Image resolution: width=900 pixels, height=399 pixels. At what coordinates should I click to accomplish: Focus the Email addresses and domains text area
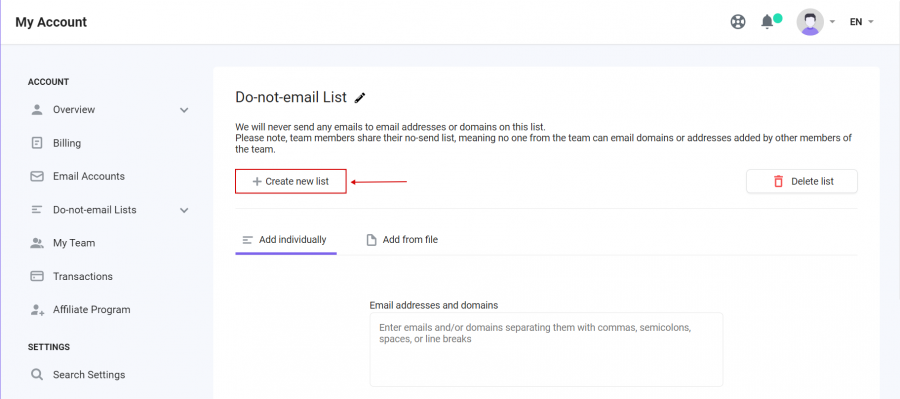546,350
